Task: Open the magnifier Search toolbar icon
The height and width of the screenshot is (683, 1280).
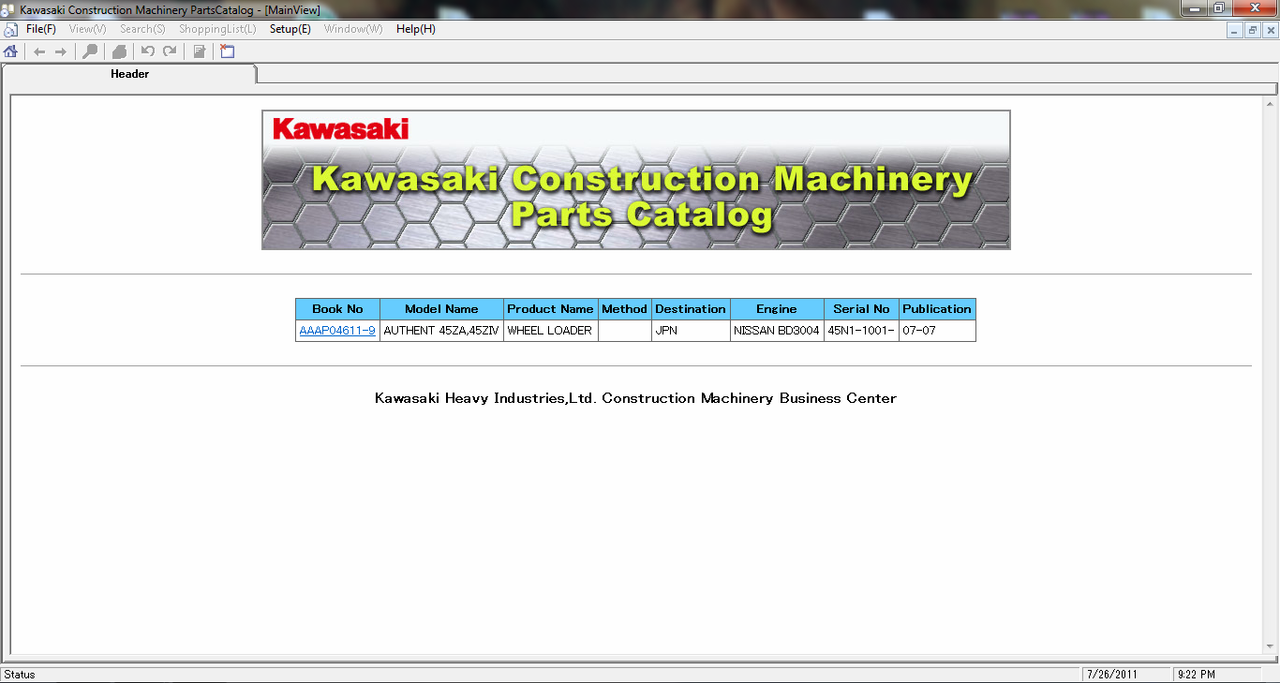Action: 90,51
